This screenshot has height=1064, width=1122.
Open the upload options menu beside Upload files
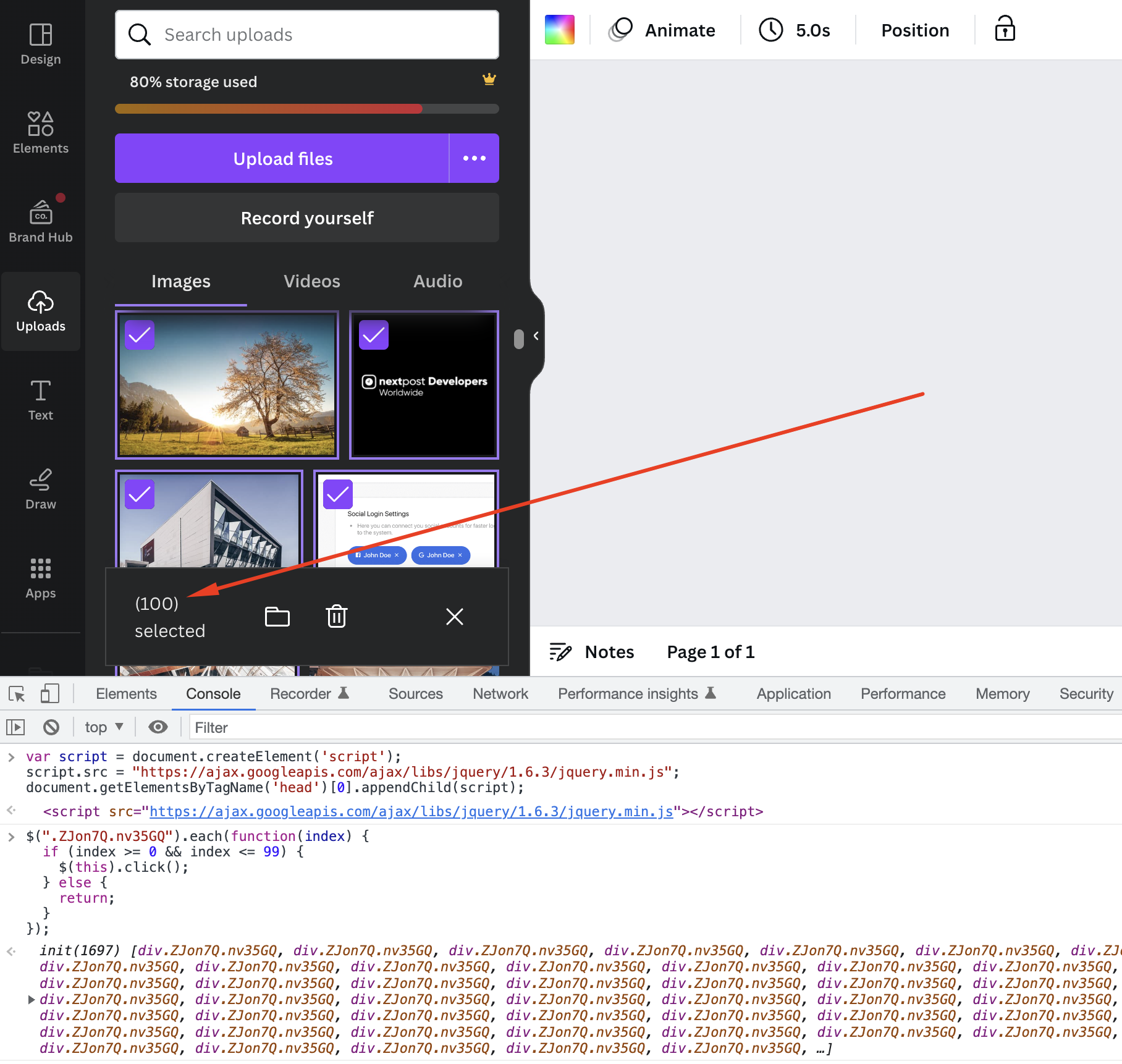pyautogui.click(x=474, y=158)
